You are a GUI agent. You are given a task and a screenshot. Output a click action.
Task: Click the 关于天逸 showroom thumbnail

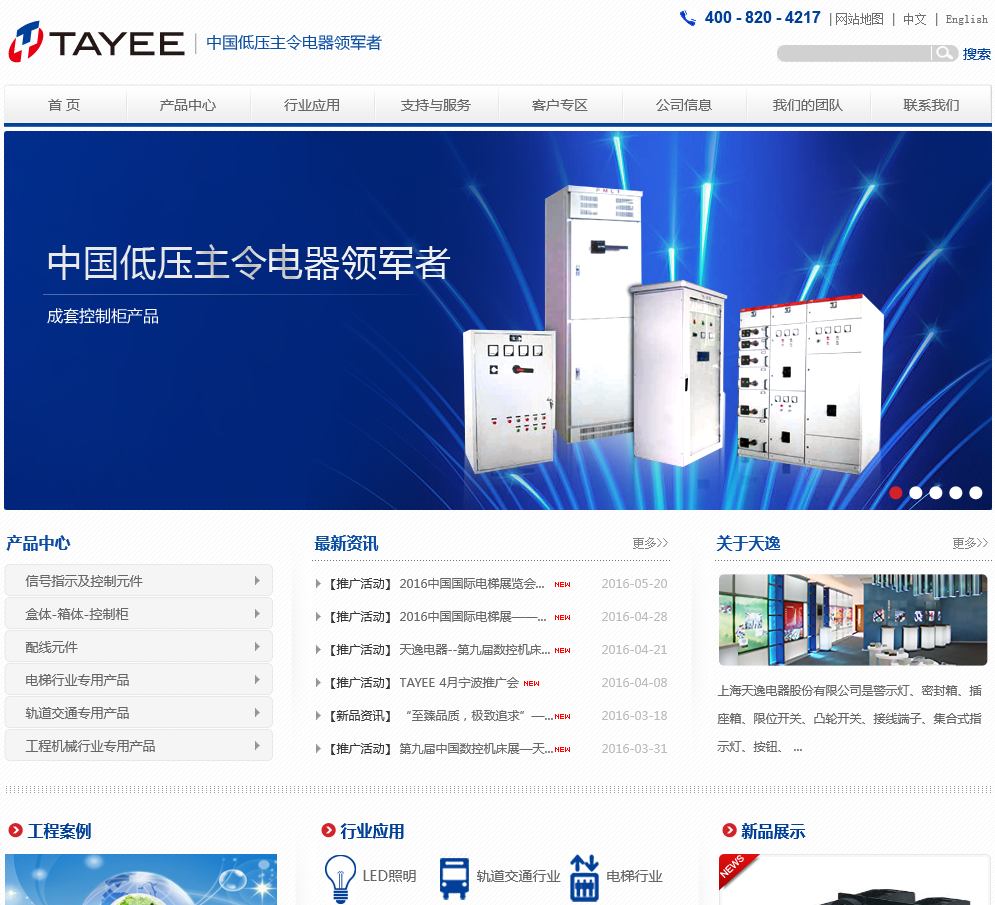tap(853, 619)
